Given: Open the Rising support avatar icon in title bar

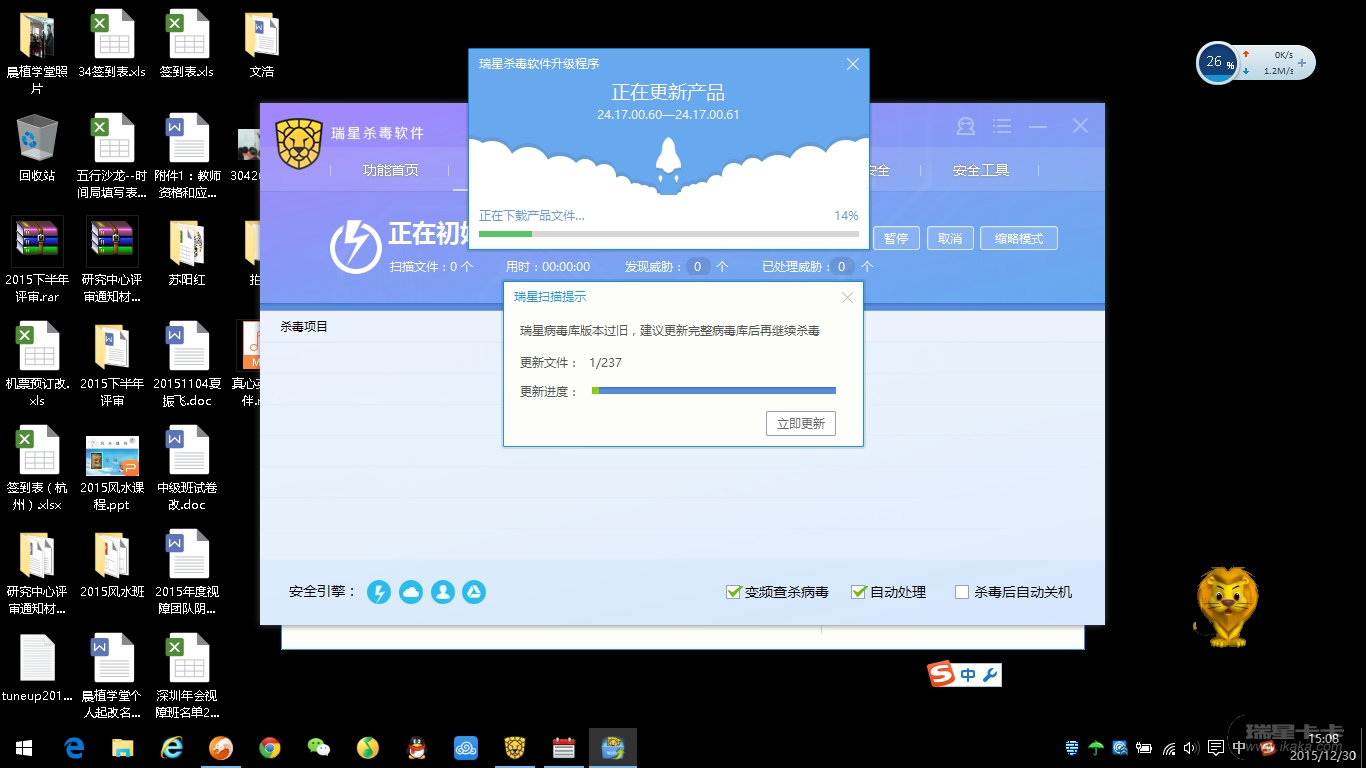Looking at the screenshot, I should tap(966, 126).
